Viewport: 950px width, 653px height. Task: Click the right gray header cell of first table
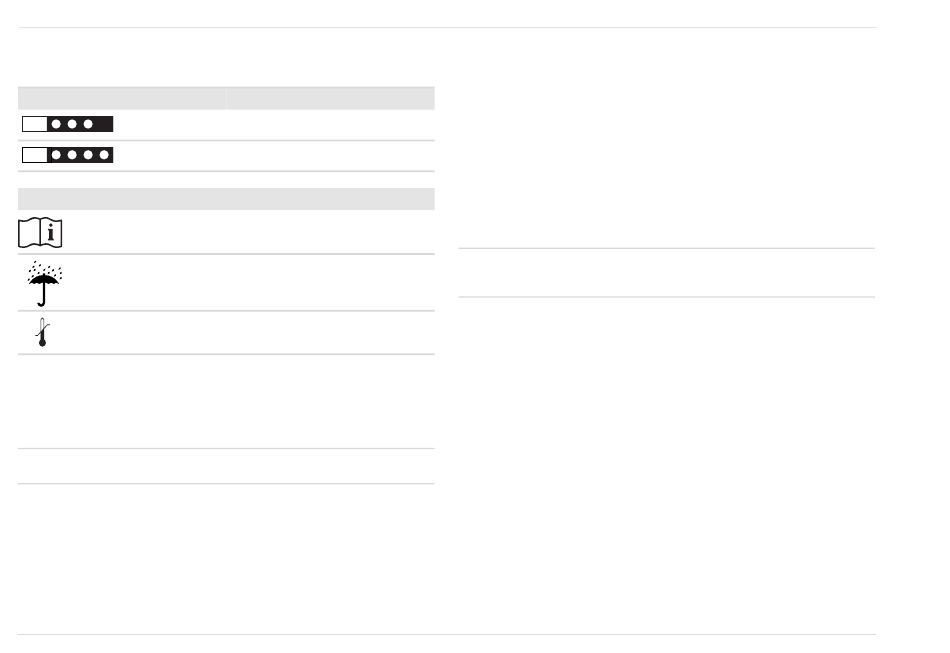(x=330, y=98)
